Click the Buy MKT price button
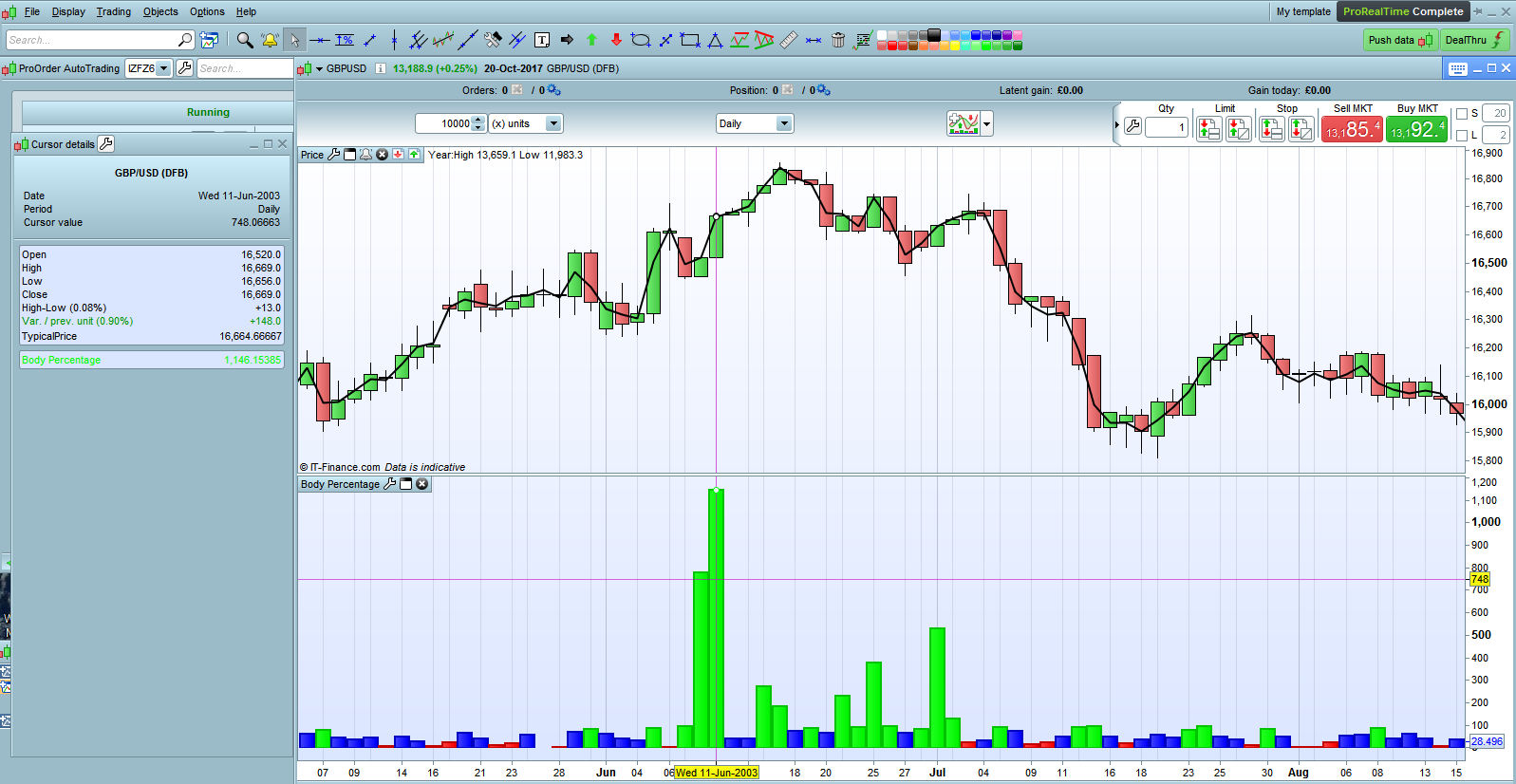Screen dimensions: 1516x784 click(x=1417, y=129)
